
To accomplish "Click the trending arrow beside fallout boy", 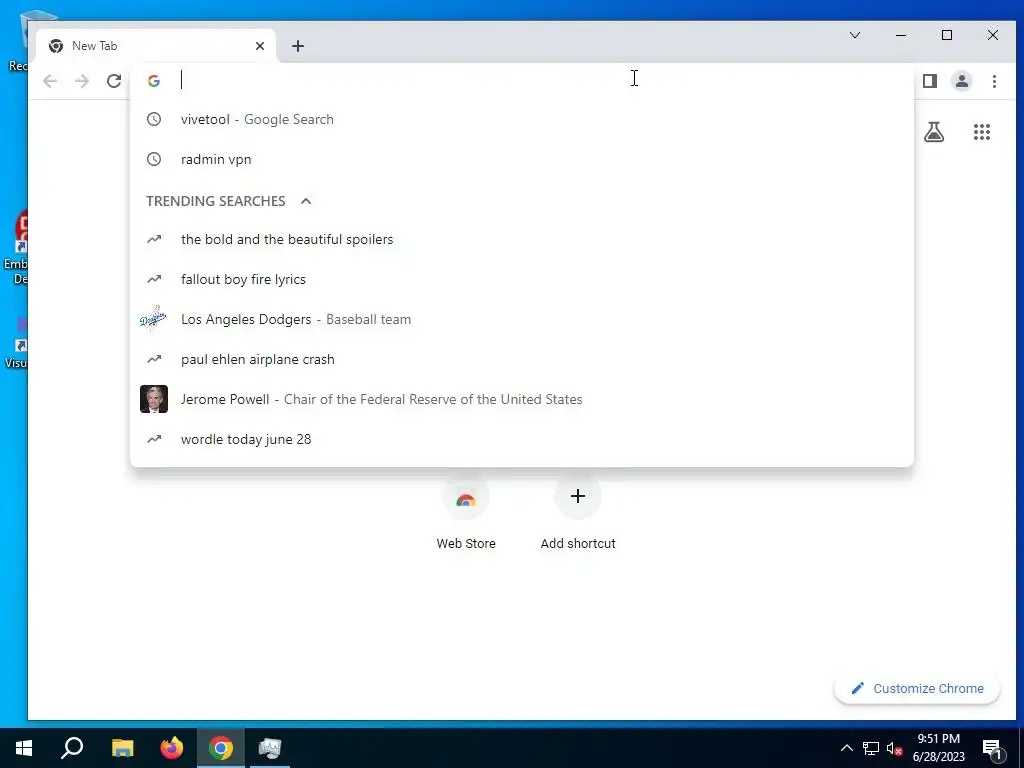I will pyautogui.click(x=154, y=280).
